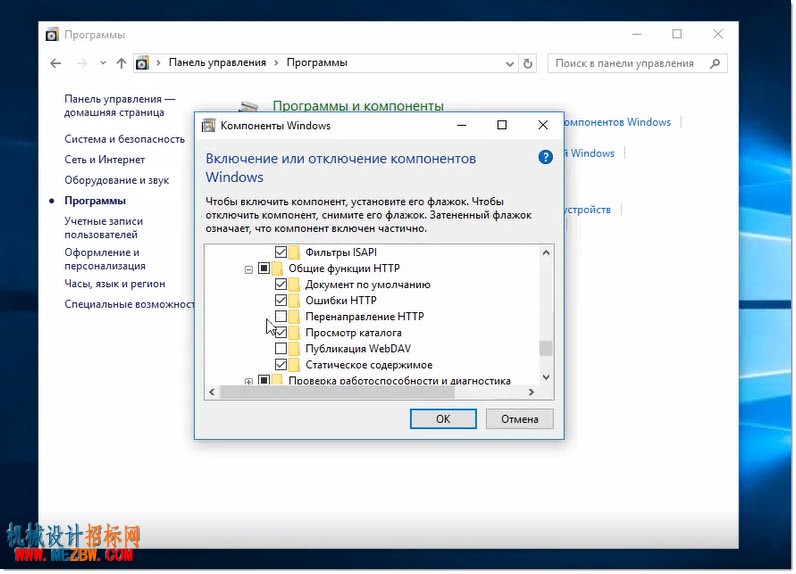
Task: Open Оформление и персонализация category
Action: (105, 259)
